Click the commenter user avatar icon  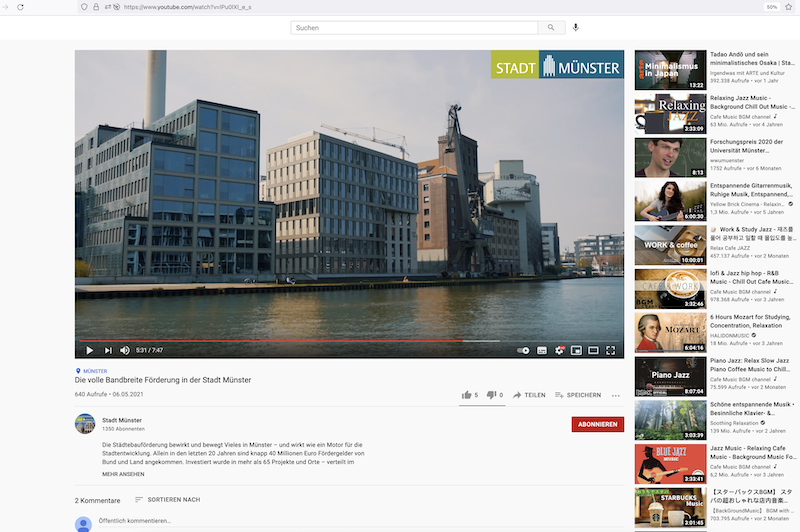83,524
